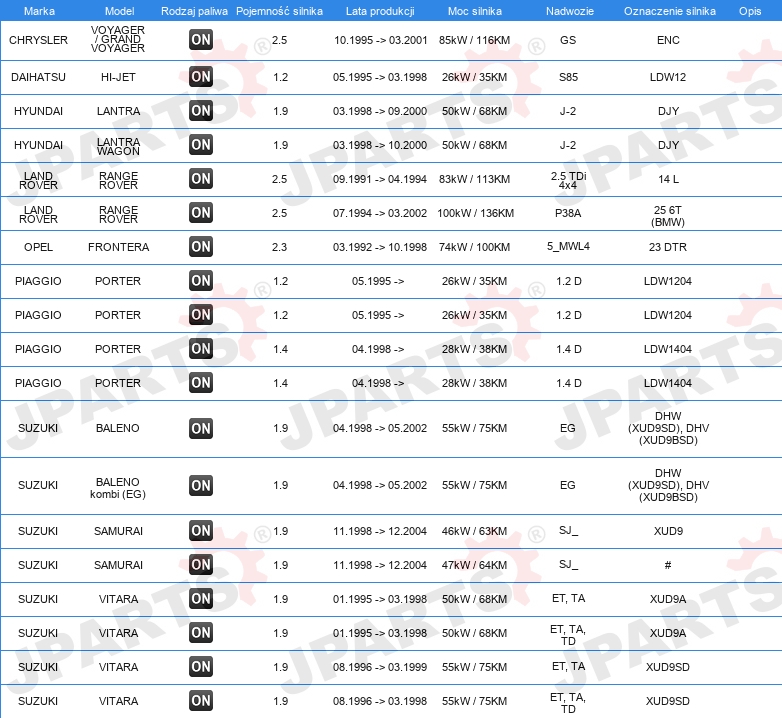Select the 03.1992 -> 10.1998 production years
782x718 pixels.
coord(380,247)
